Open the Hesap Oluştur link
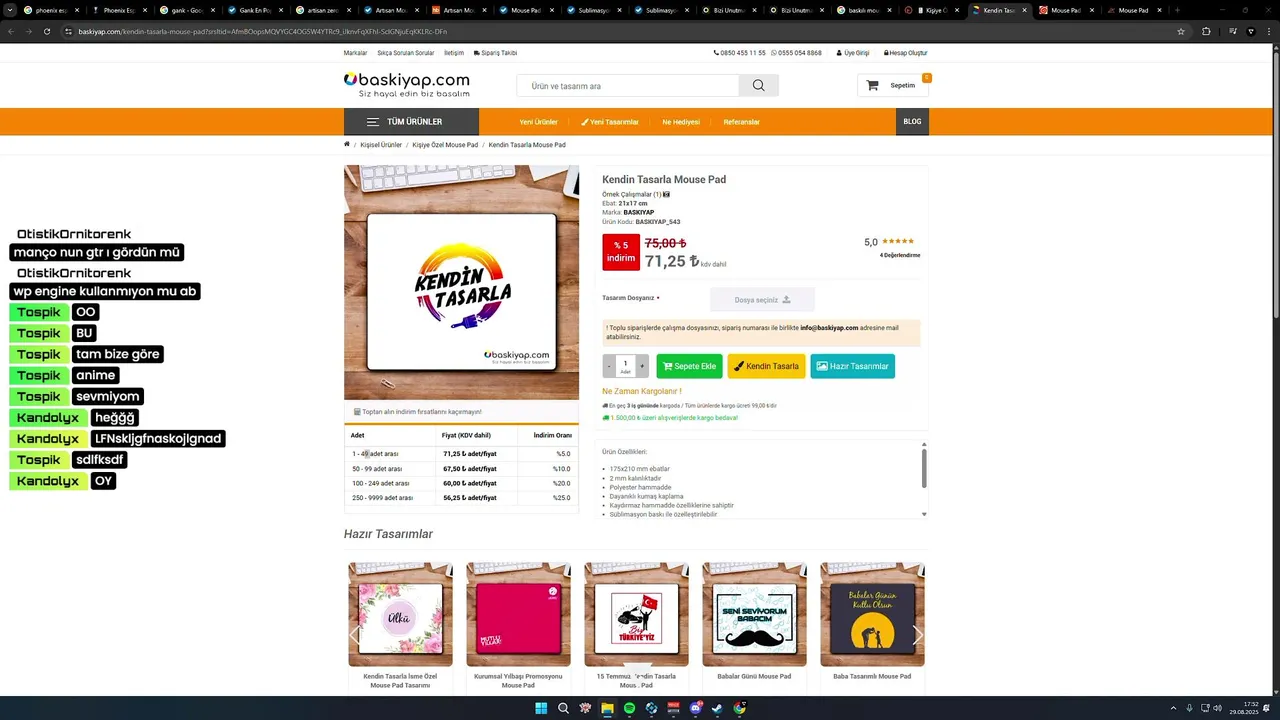Screen dimensions: 1280x720 coord(904,53)
